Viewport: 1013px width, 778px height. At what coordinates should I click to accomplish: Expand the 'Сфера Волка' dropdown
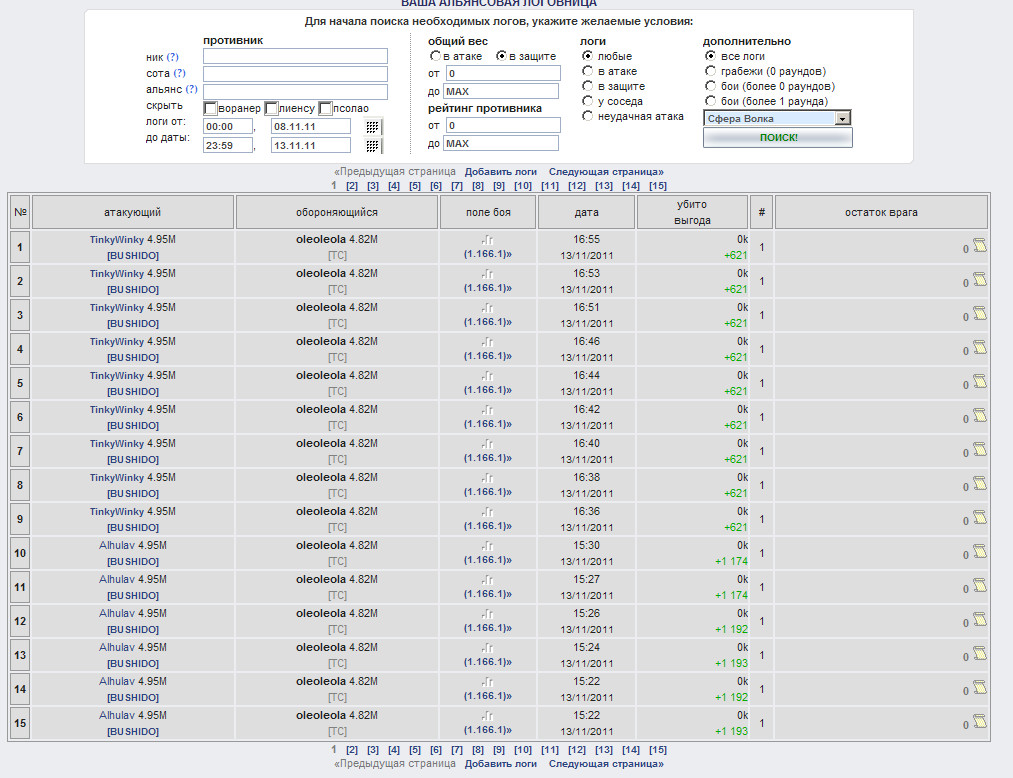point(842,118)
